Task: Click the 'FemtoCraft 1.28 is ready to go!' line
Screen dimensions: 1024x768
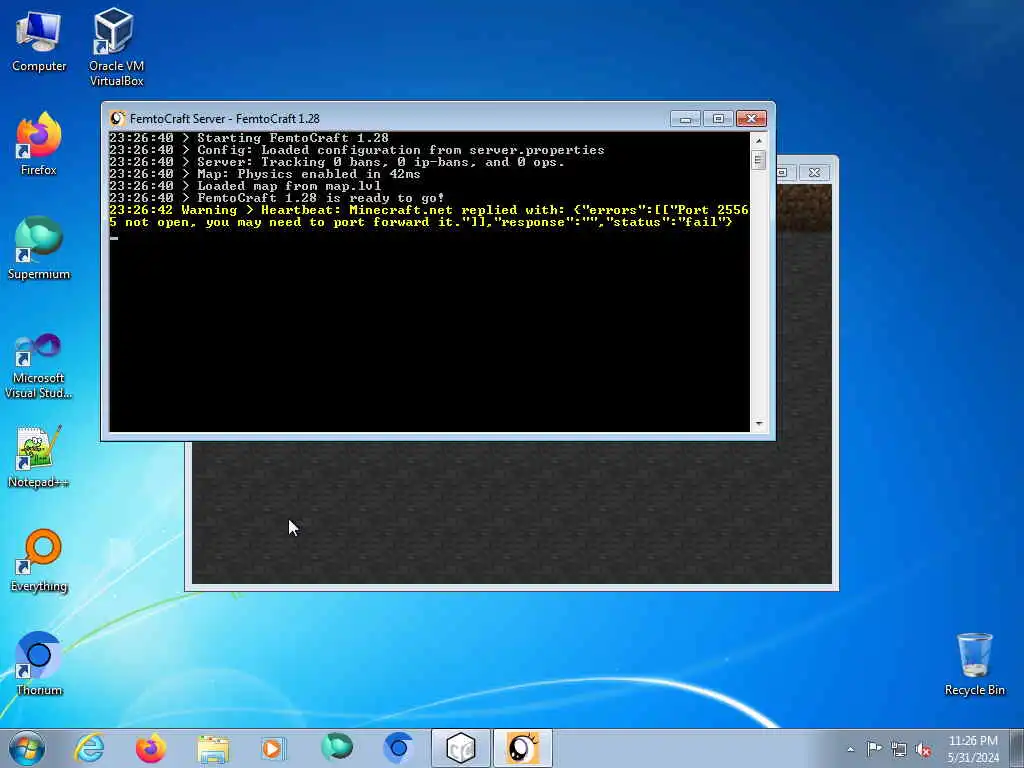Action: [277, 198]
